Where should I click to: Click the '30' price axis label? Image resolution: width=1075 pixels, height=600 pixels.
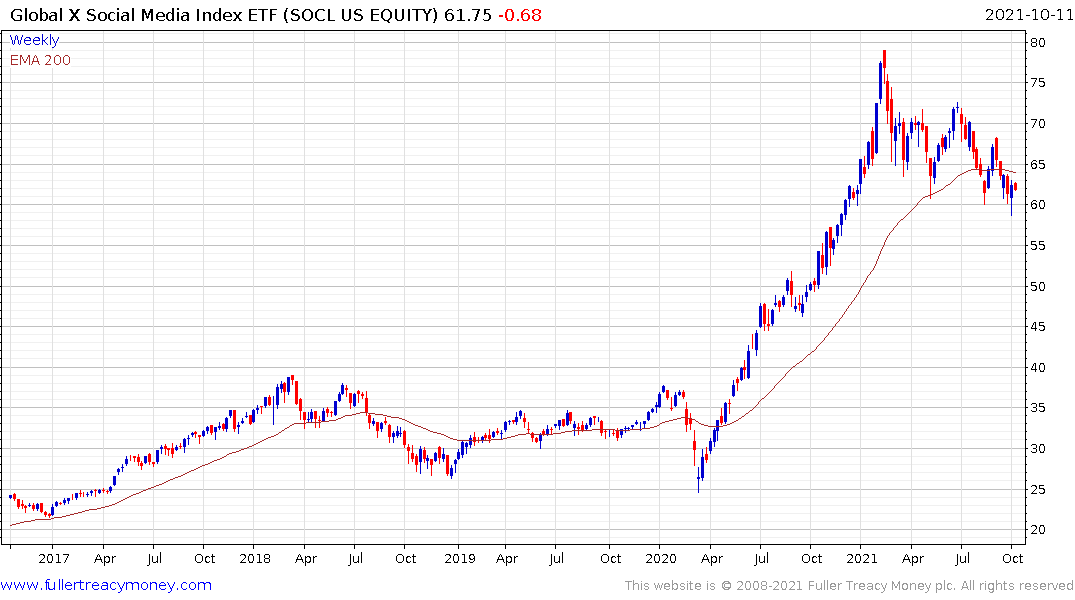[x=1037, y=449]
